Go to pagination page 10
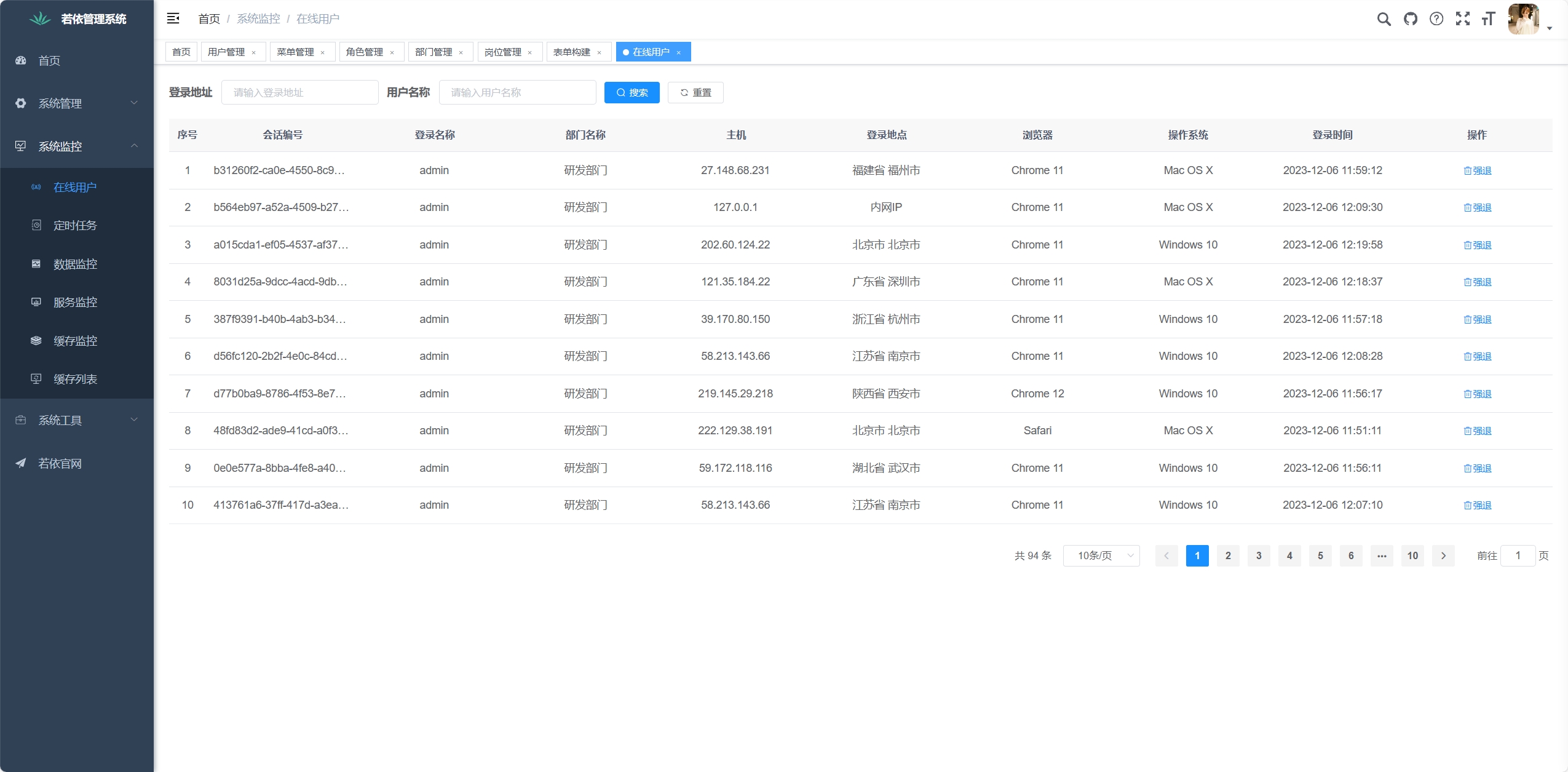1568x772 pixels. pyautogui.click(x=1412, y=555)
